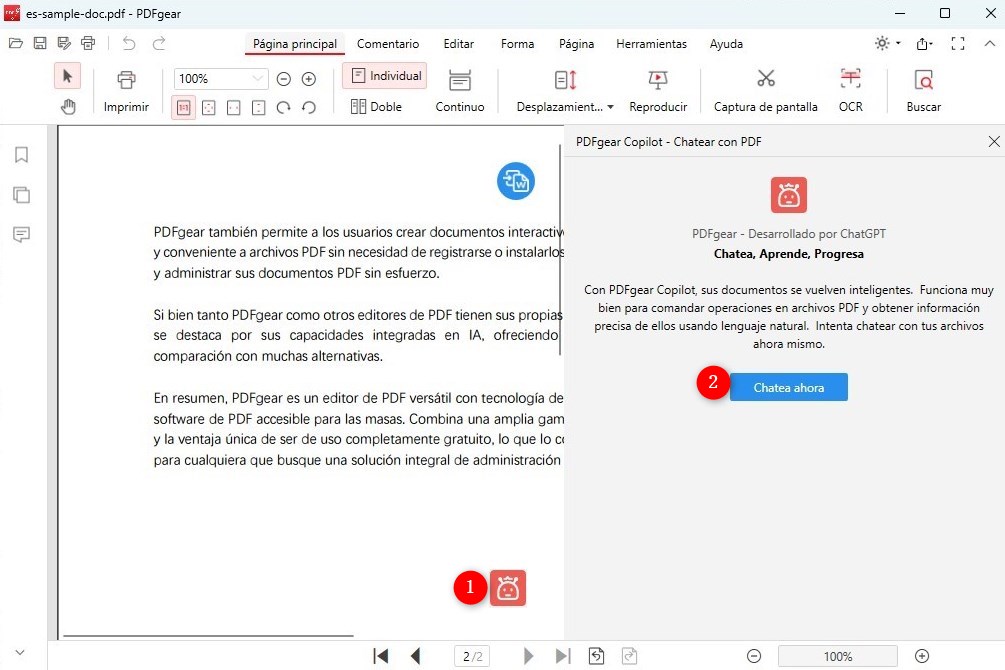
Task: Switch to the Editar tab
Action: pyautogui.click(x=459, y=44)
